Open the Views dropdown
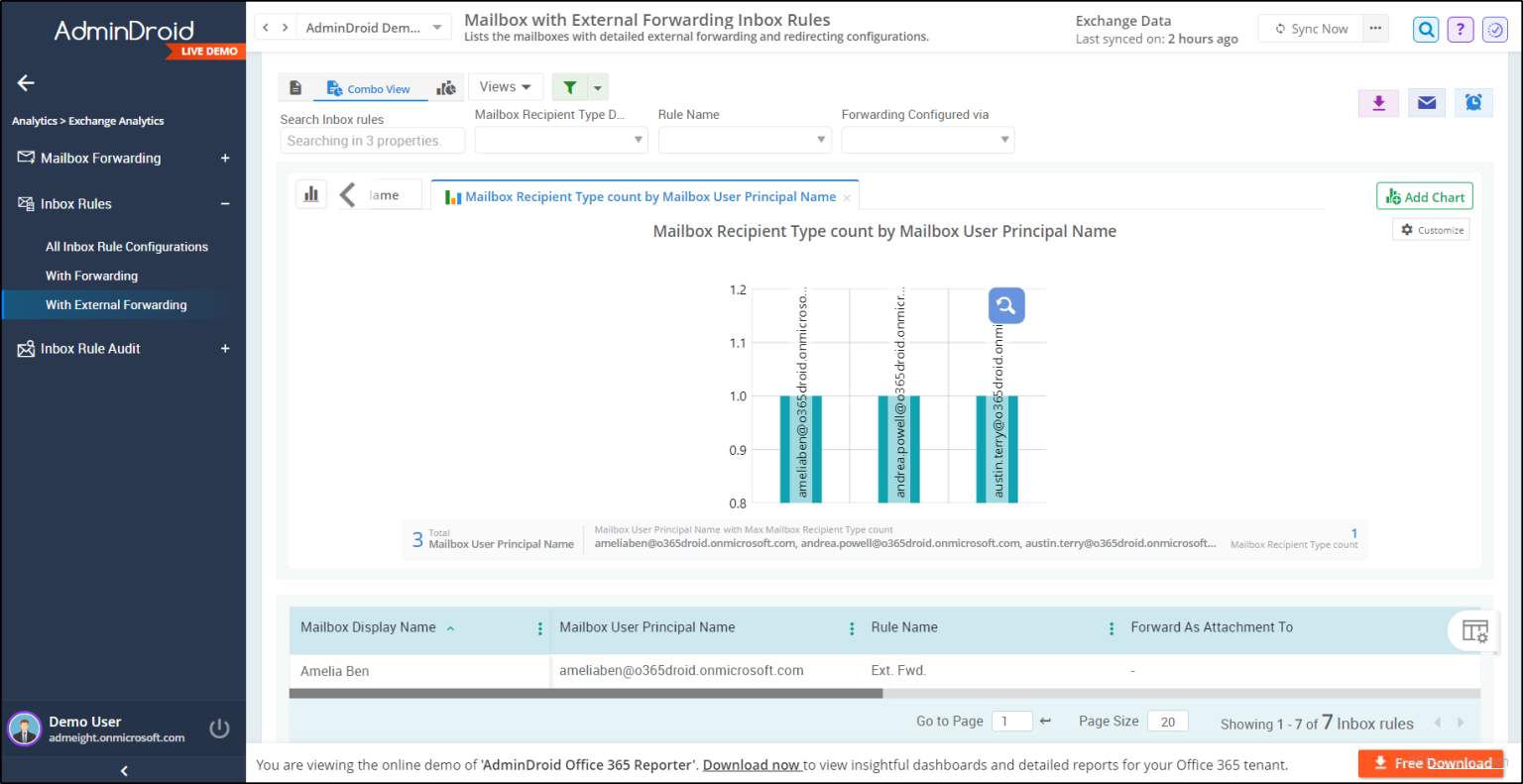 (505, 87)
